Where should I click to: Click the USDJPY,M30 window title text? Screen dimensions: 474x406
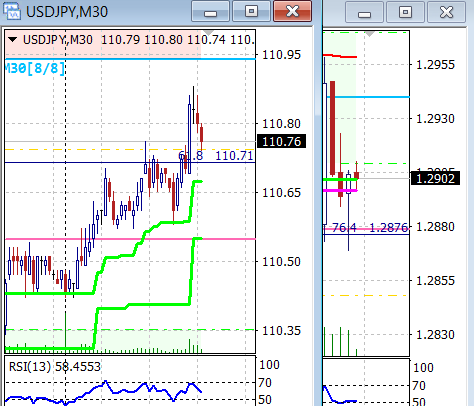pyautogui.click(x=67, y=12)
